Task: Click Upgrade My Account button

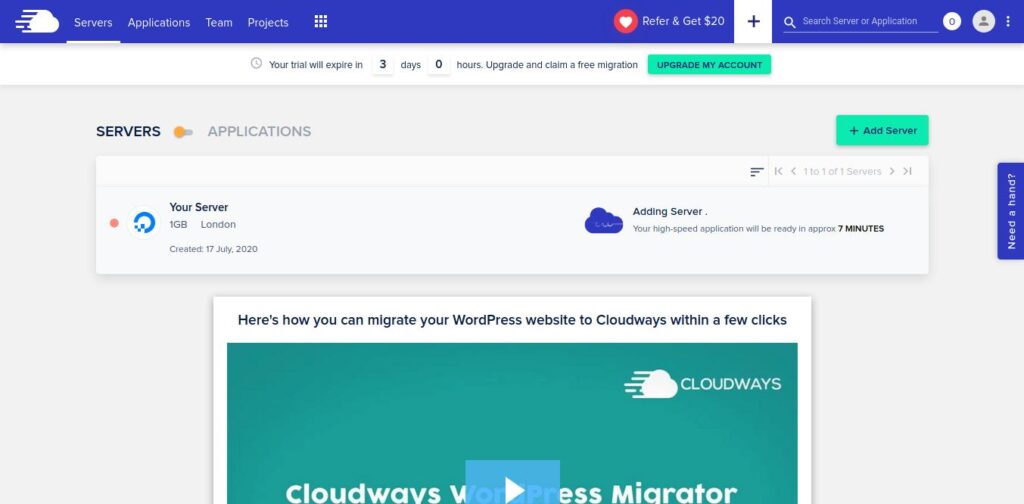Action: 709,65
